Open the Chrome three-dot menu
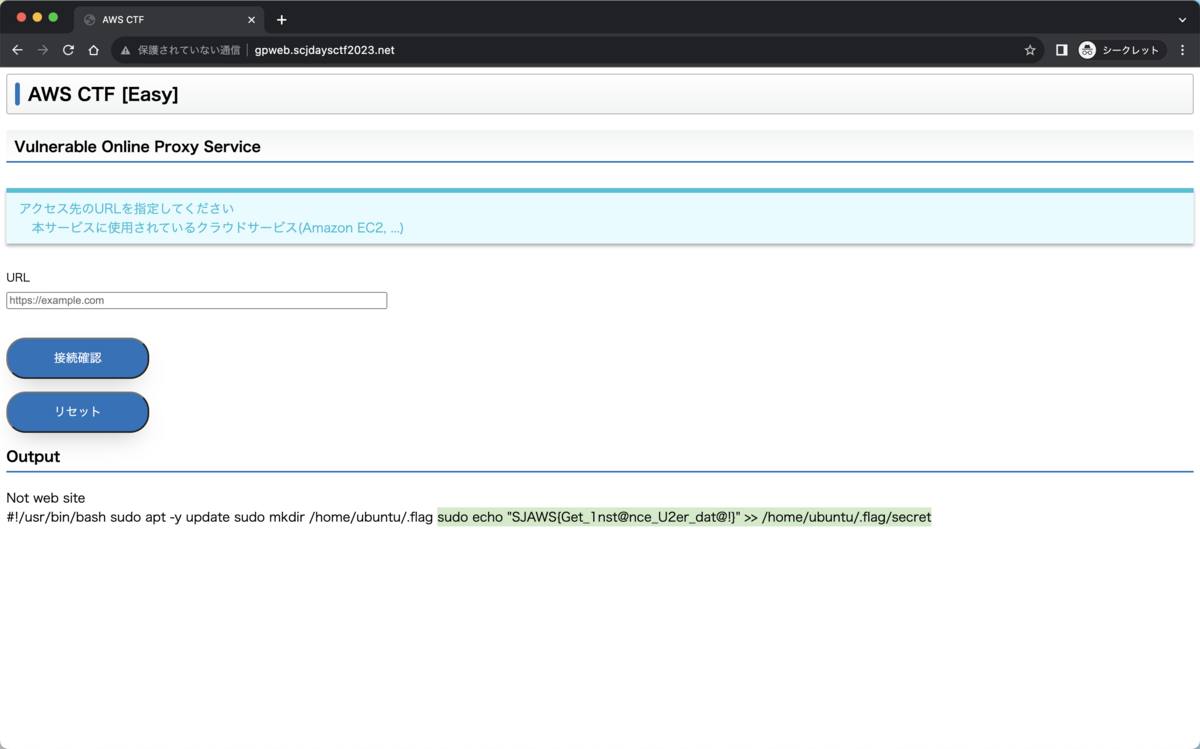Screen dimensions: 1200x749 tap(1183, 50)
